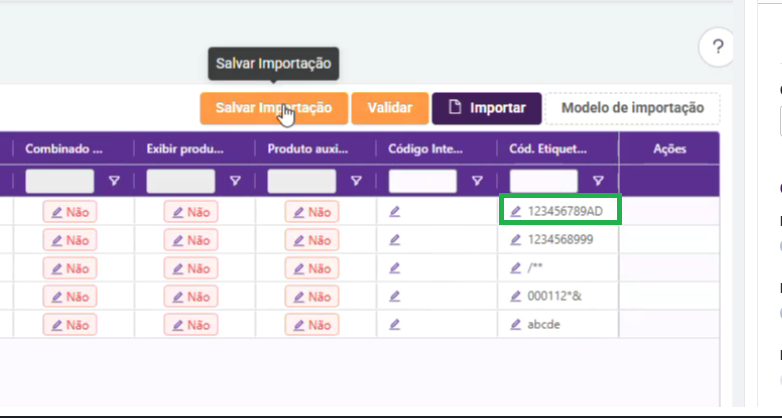Toggle first row Exibir produto Não value
782x418 pixels.
tap(190, 212)
